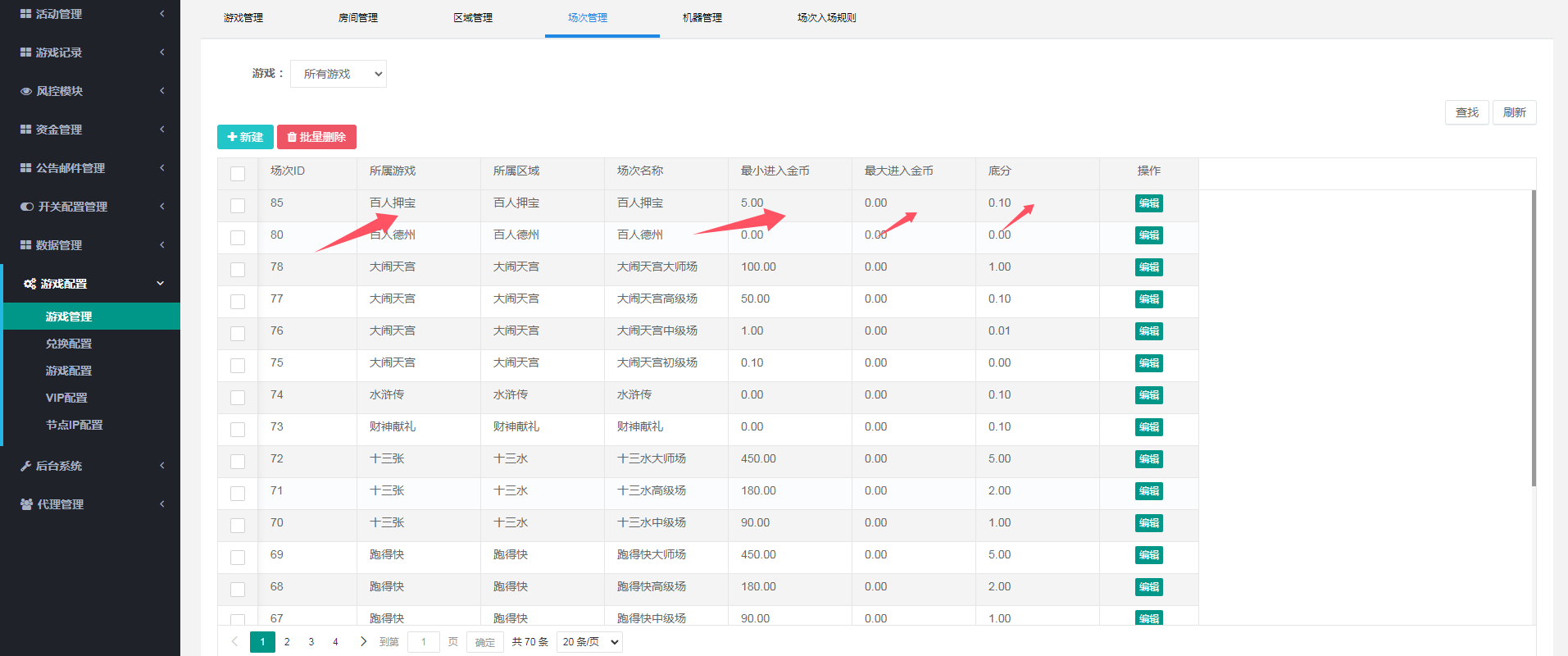Click the 后台系统 wrench icon
The width and height of the screenshot is (1568, 656).
(26, 466)
